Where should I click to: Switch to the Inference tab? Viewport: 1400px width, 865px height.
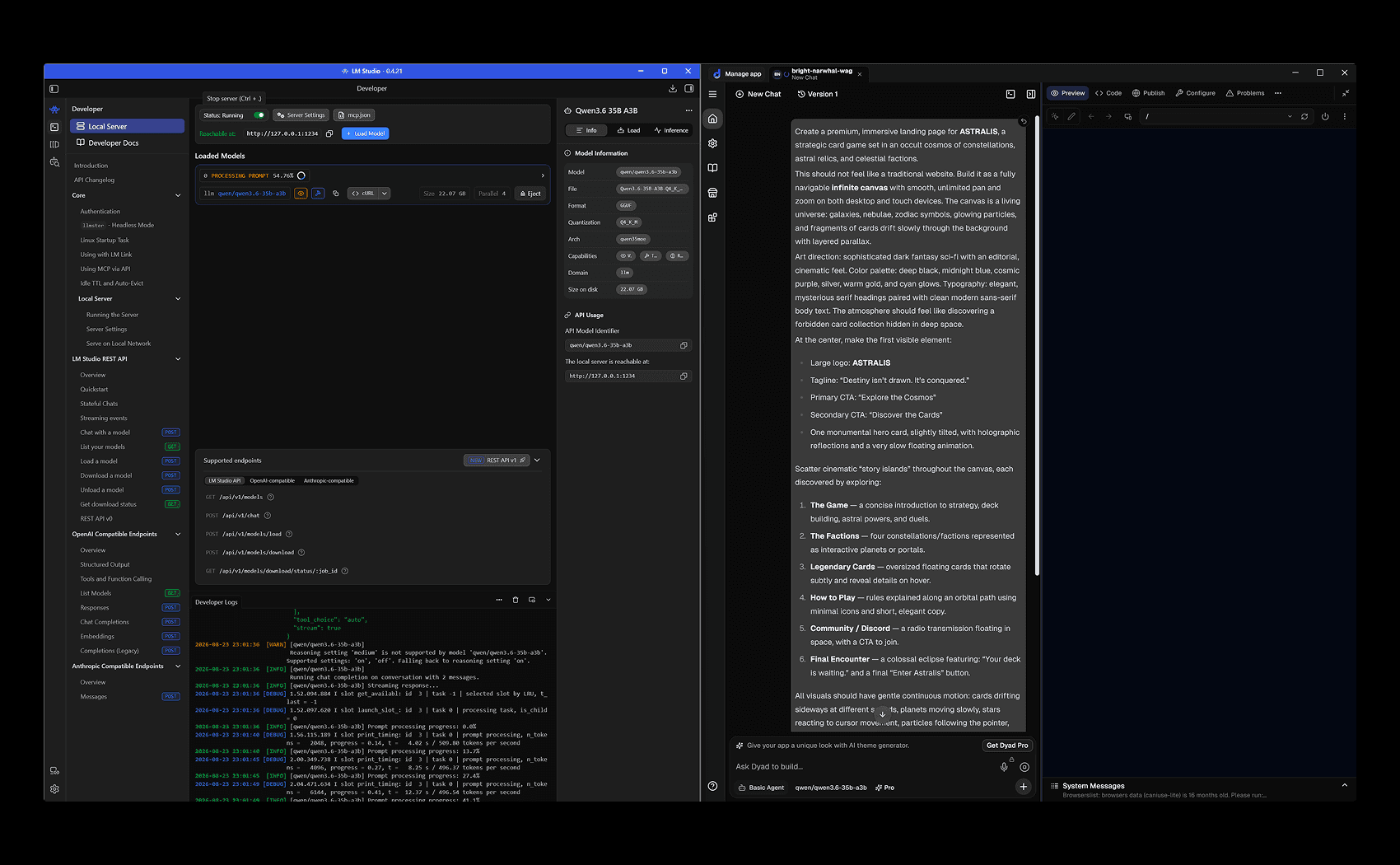click(x=671, y=130)
